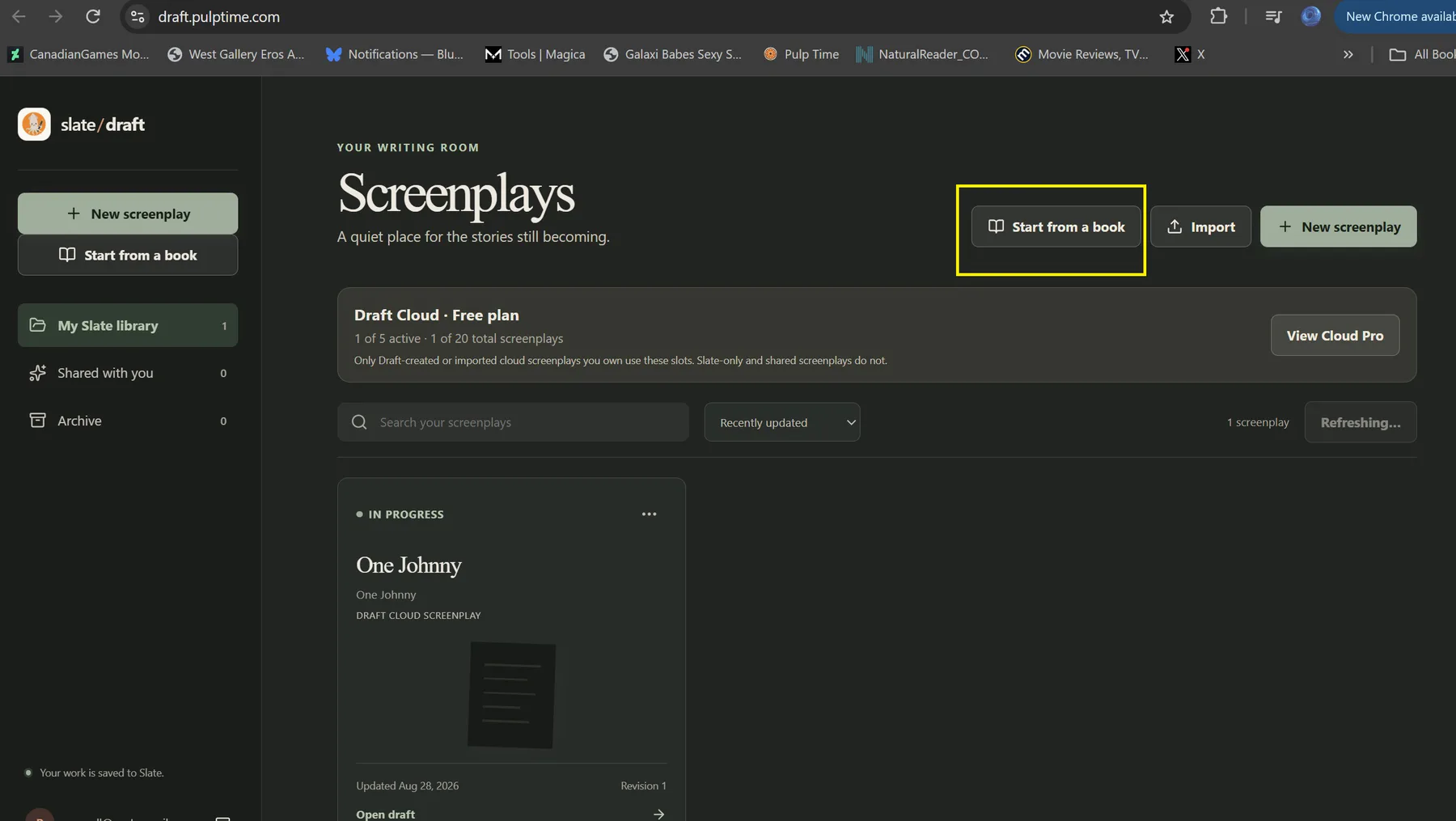
Task: Open the Notifications Bluesky bookmark
Action: click(394, 54)
